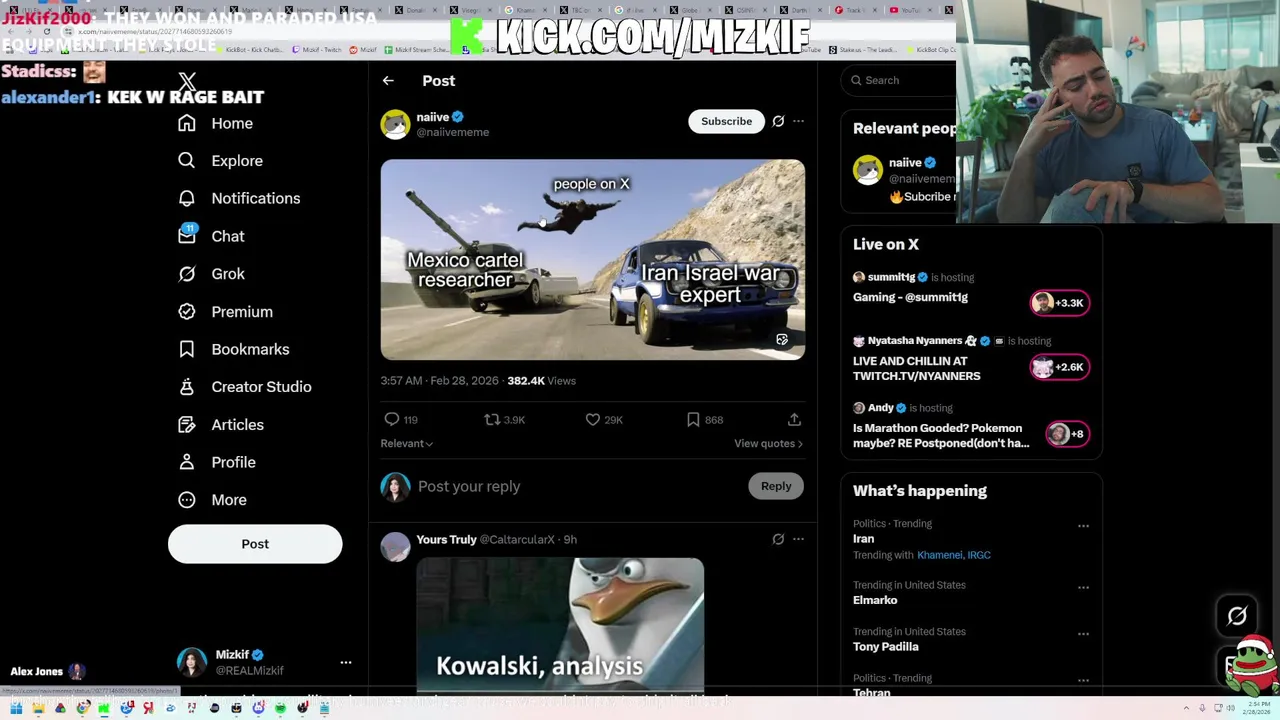Click the Home house icon

187,123
